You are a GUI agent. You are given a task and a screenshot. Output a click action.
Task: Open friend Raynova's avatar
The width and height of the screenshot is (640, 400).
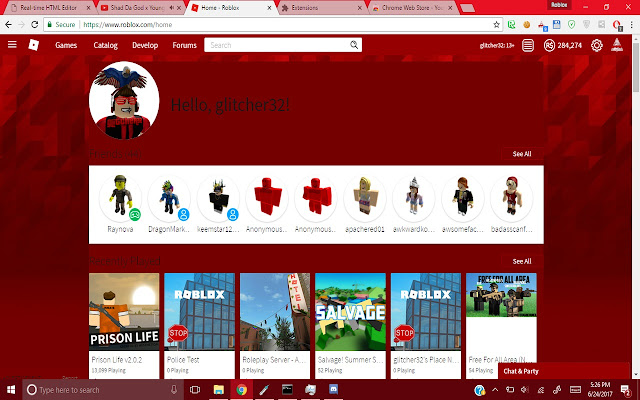pyautogui.click(x=120, y=198)
